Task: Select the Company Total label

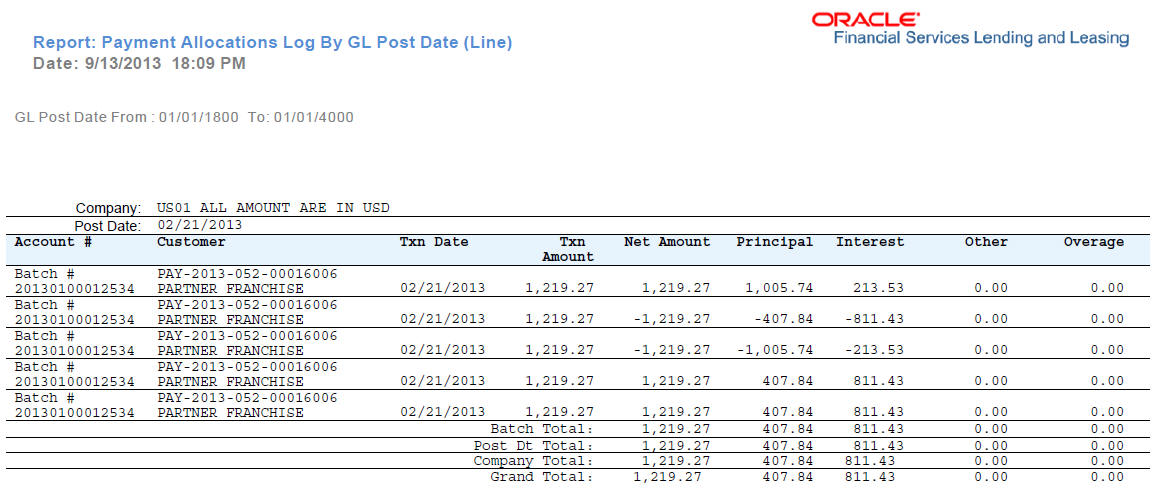Action: pyautogui.click(x=534, y=461)
